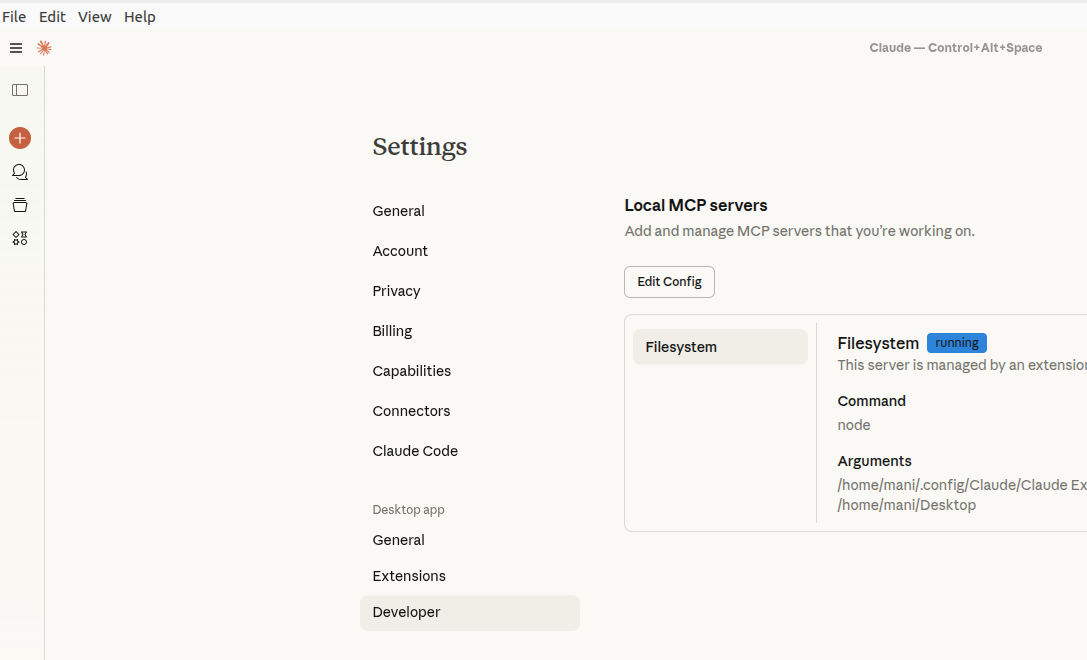This screenshot has width=1087, height=660.
Task: Click the Edit Config button
Action: click(x=669, y=282)
